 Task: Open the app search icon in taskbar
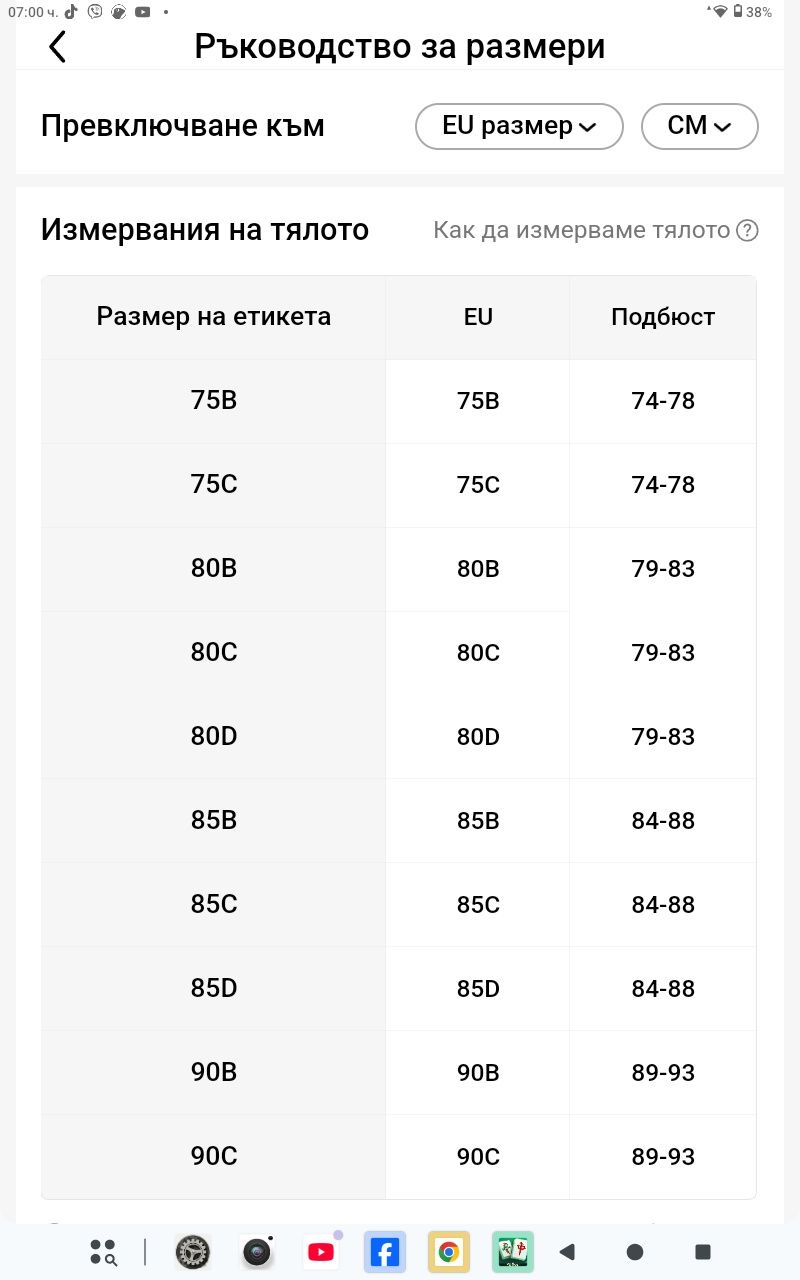pos(103,1252)
